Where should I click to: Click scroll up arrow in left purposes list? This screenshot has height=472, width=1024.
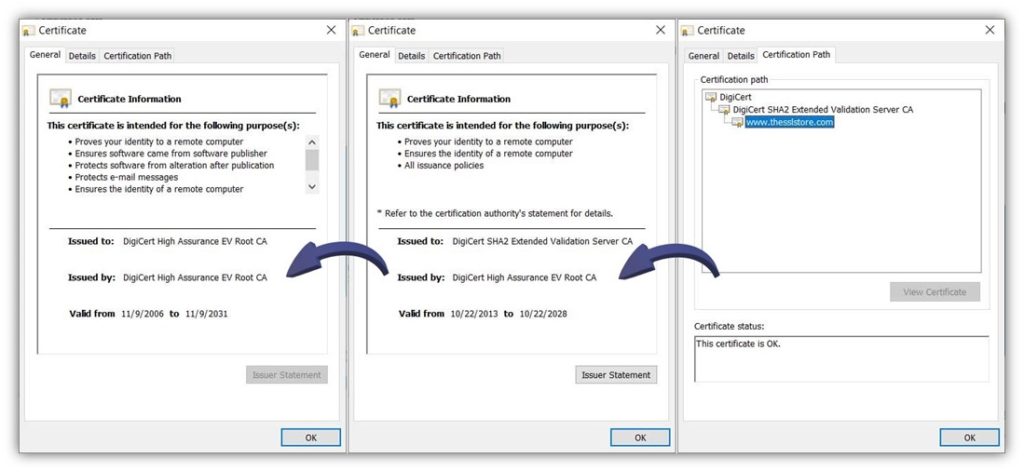[312, 142]
